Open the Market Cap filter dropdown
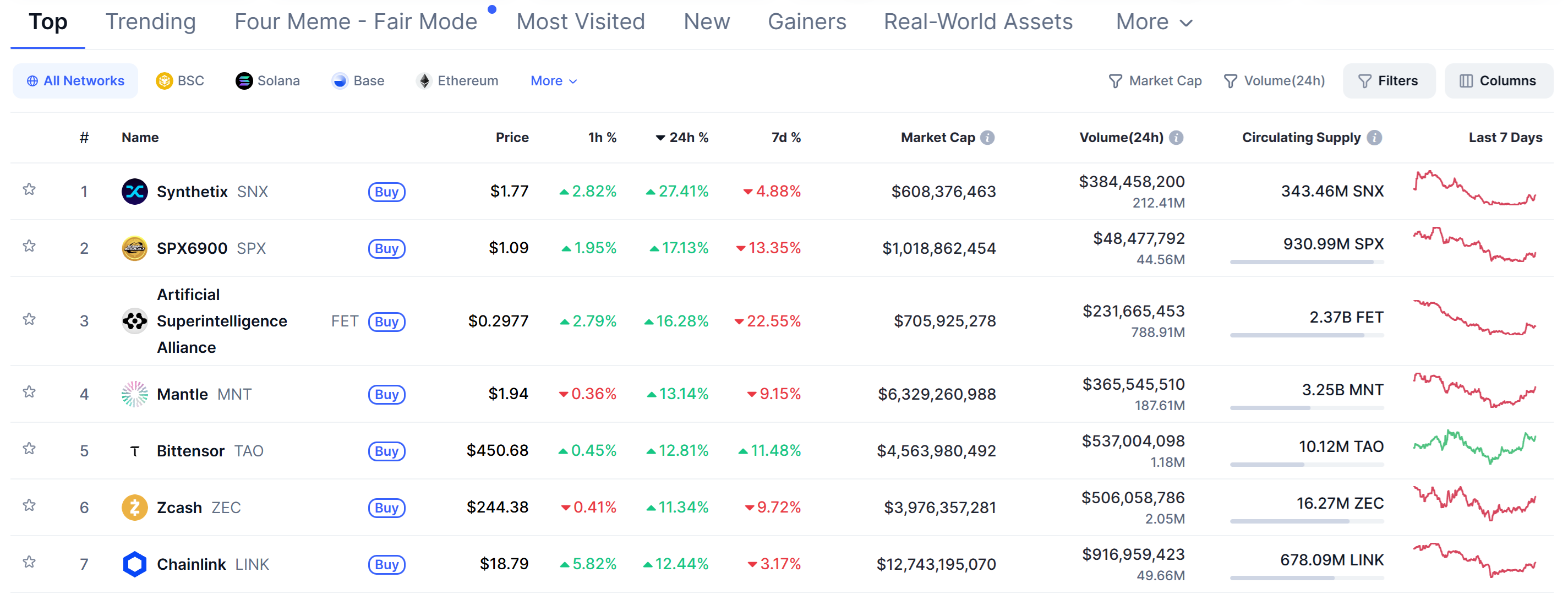 pyautogui.click(x=1155, y=81)
